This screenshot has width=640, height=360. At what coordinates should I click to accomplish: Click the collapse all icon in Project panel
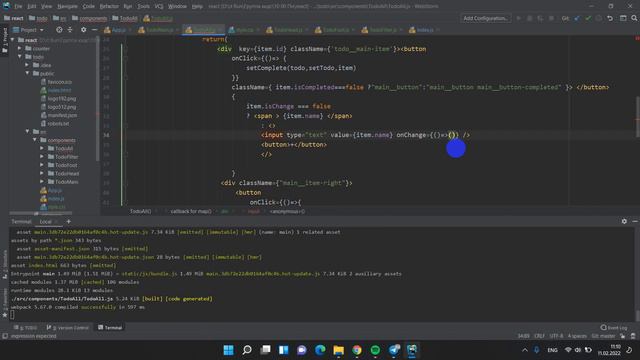click(x=70, y=30)
